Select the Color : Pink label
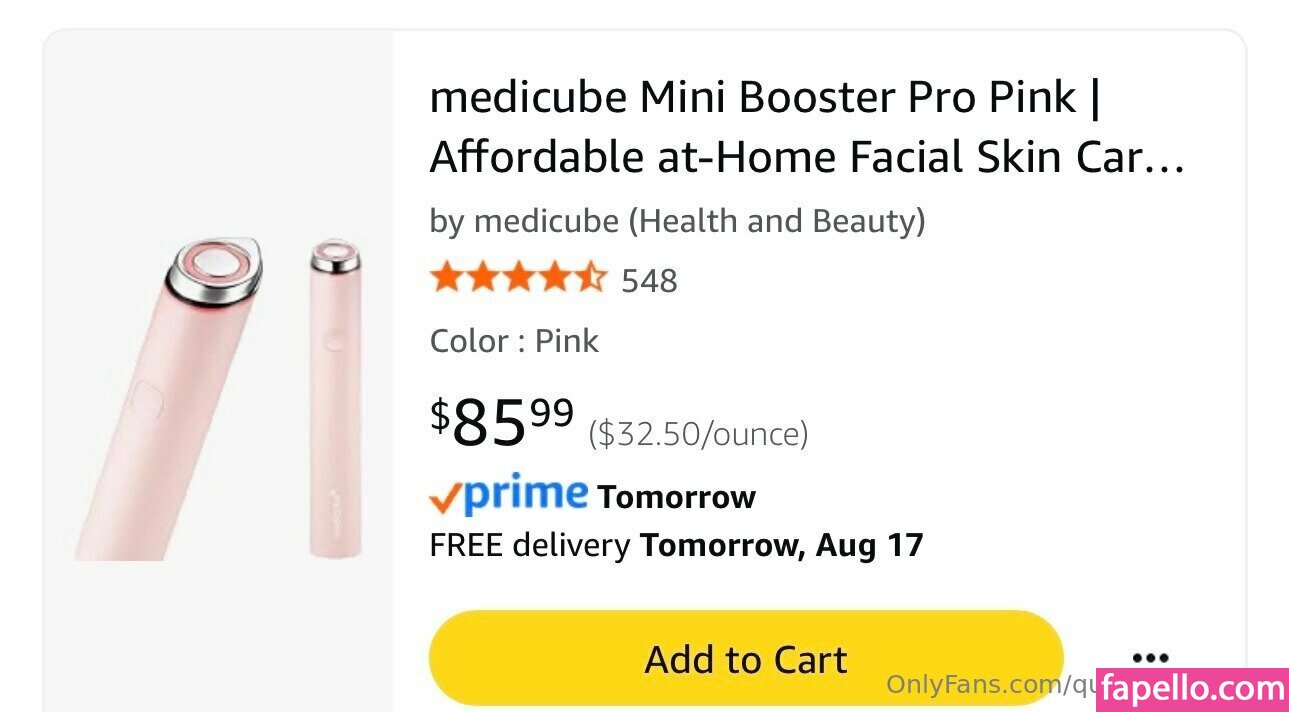 (x=514, y=341)
